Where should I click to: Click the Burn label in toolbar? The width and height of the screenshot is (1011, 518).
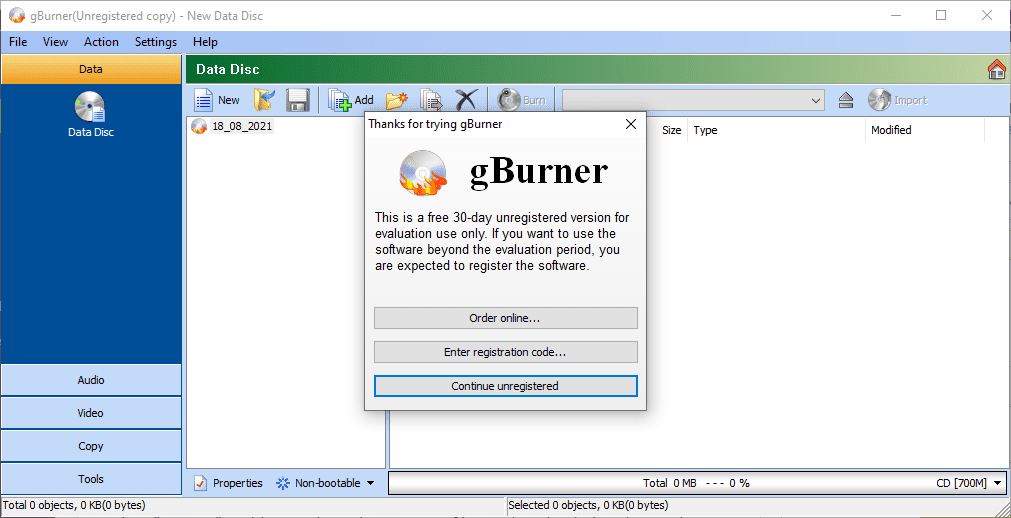coord(534,100)
